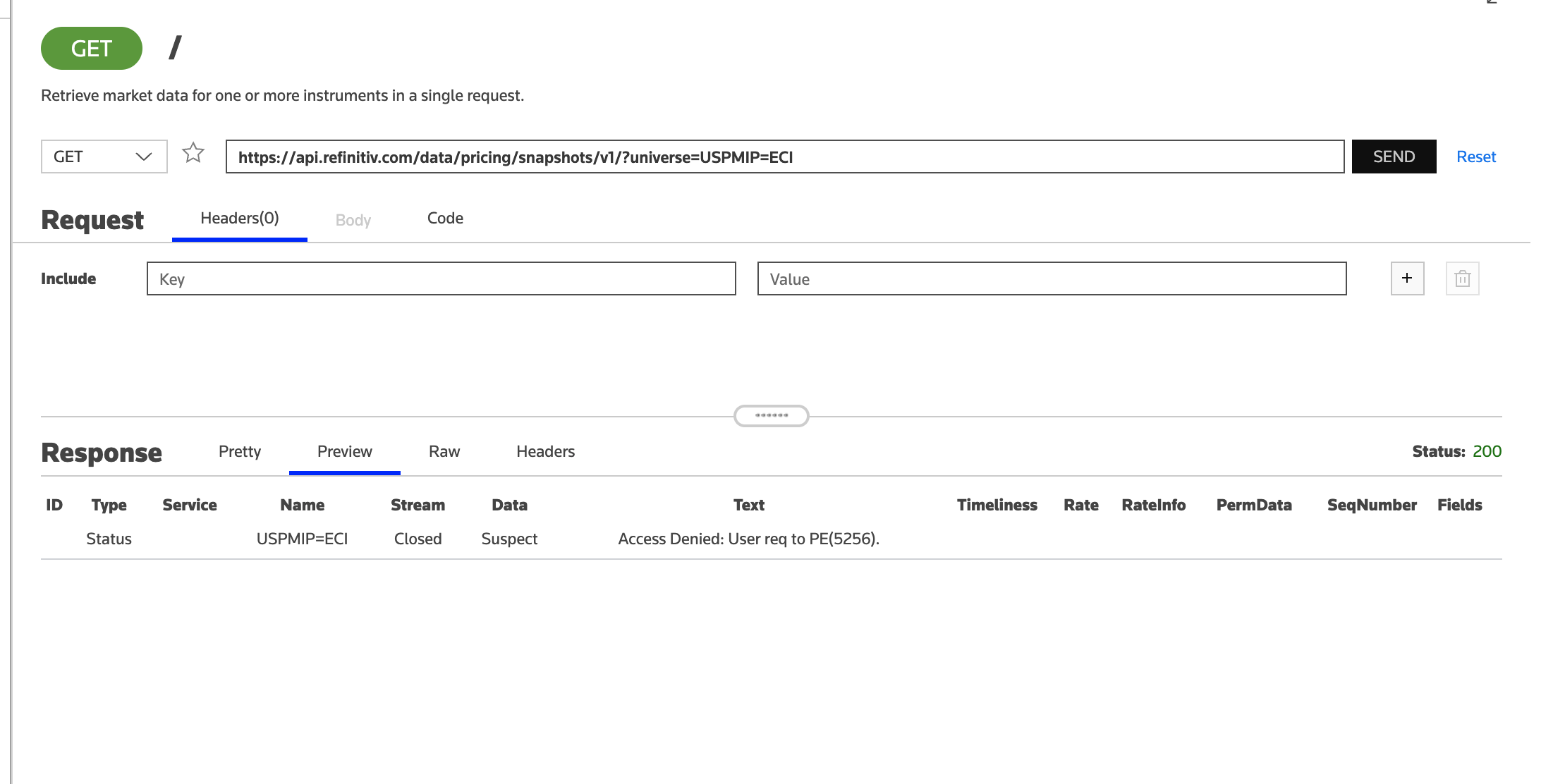Click the Reset link

1475,157
